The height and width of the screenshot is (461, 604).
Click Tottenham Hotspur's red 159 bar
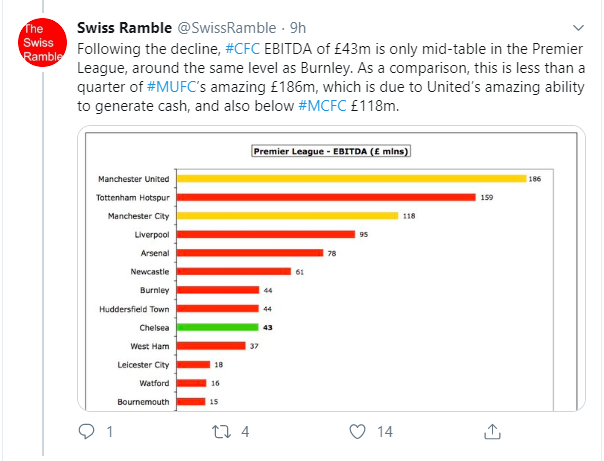click(x=325, y=197)
